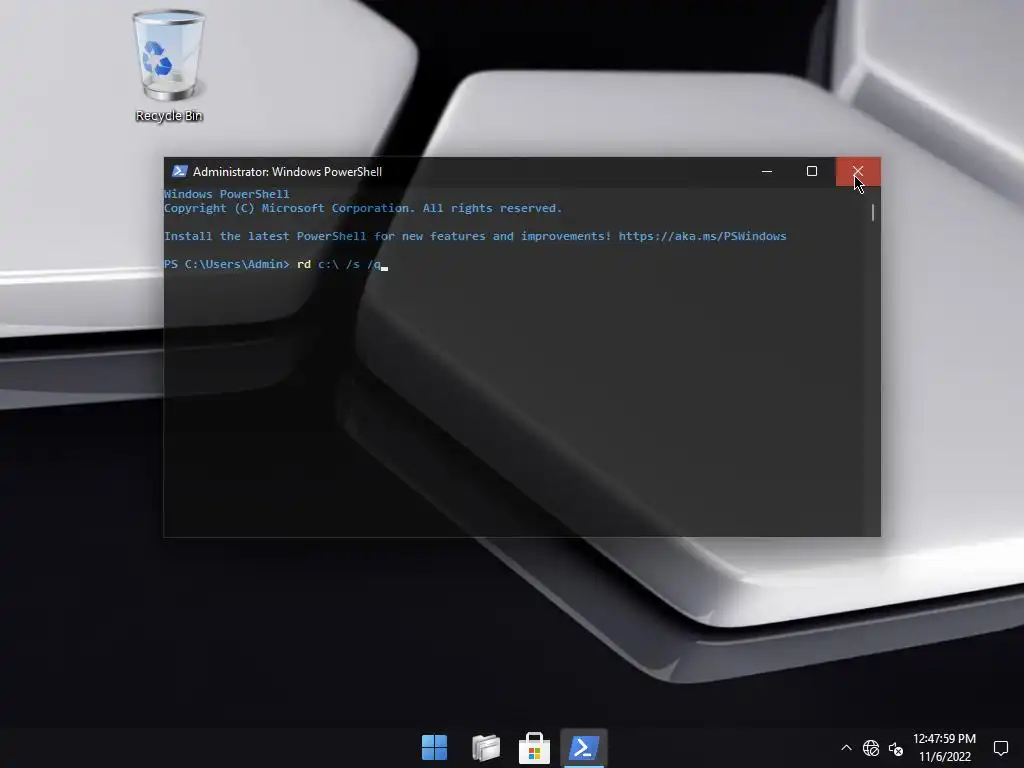Image resolution: width=1024 pixels, height=768 pixels.
Task: Open the Recycle Bin desktop icon
Action: tap(168, 65)
